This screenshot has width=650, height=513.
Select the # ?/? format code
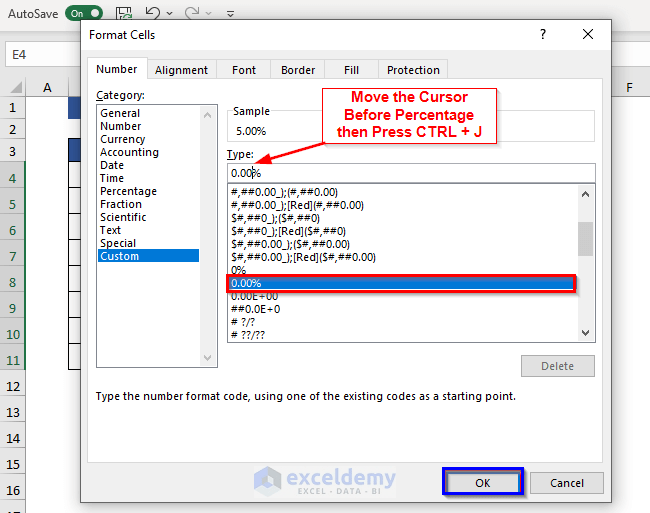click(403, 322)
